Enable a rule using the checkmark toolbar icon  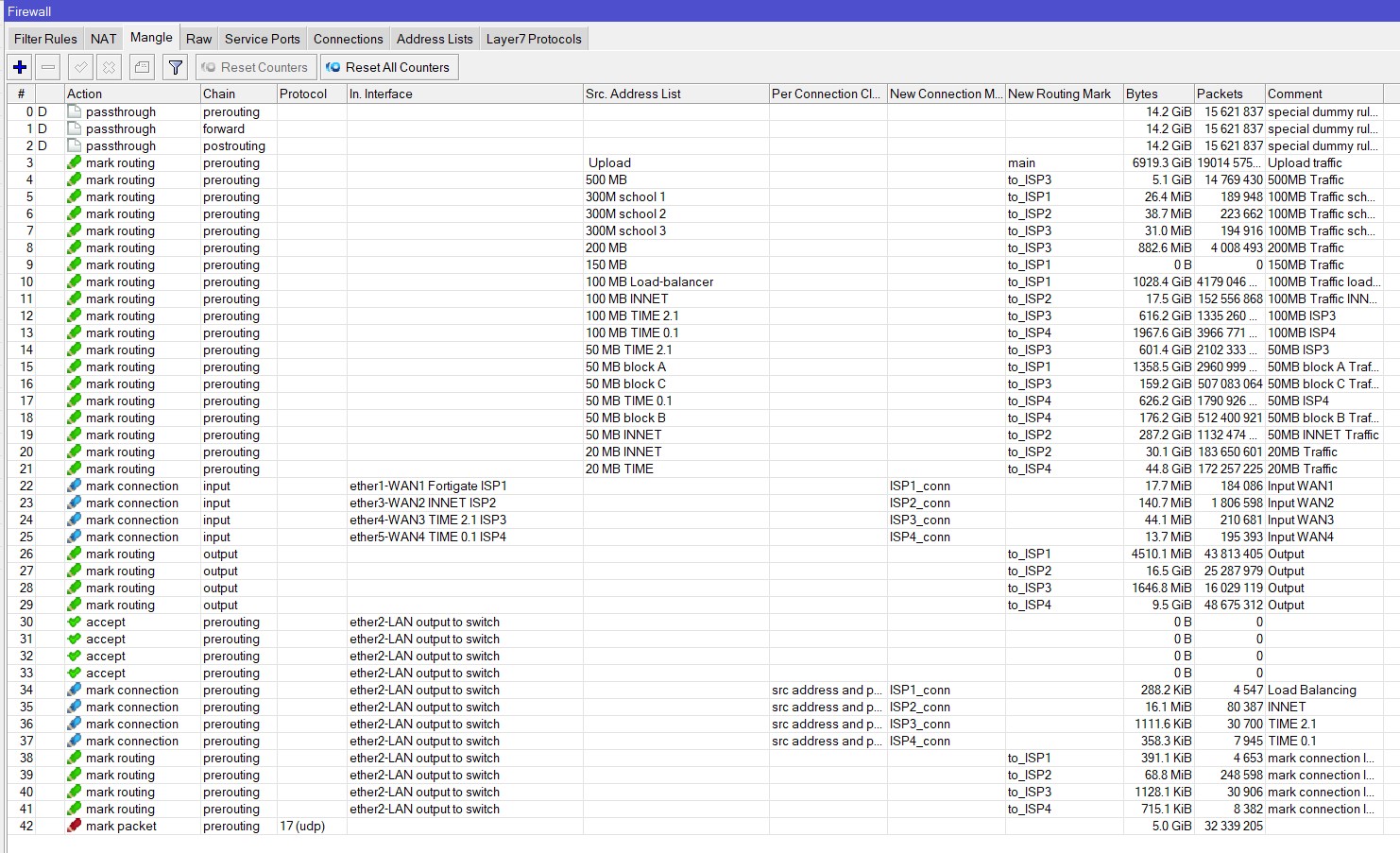tap(79, 66)
